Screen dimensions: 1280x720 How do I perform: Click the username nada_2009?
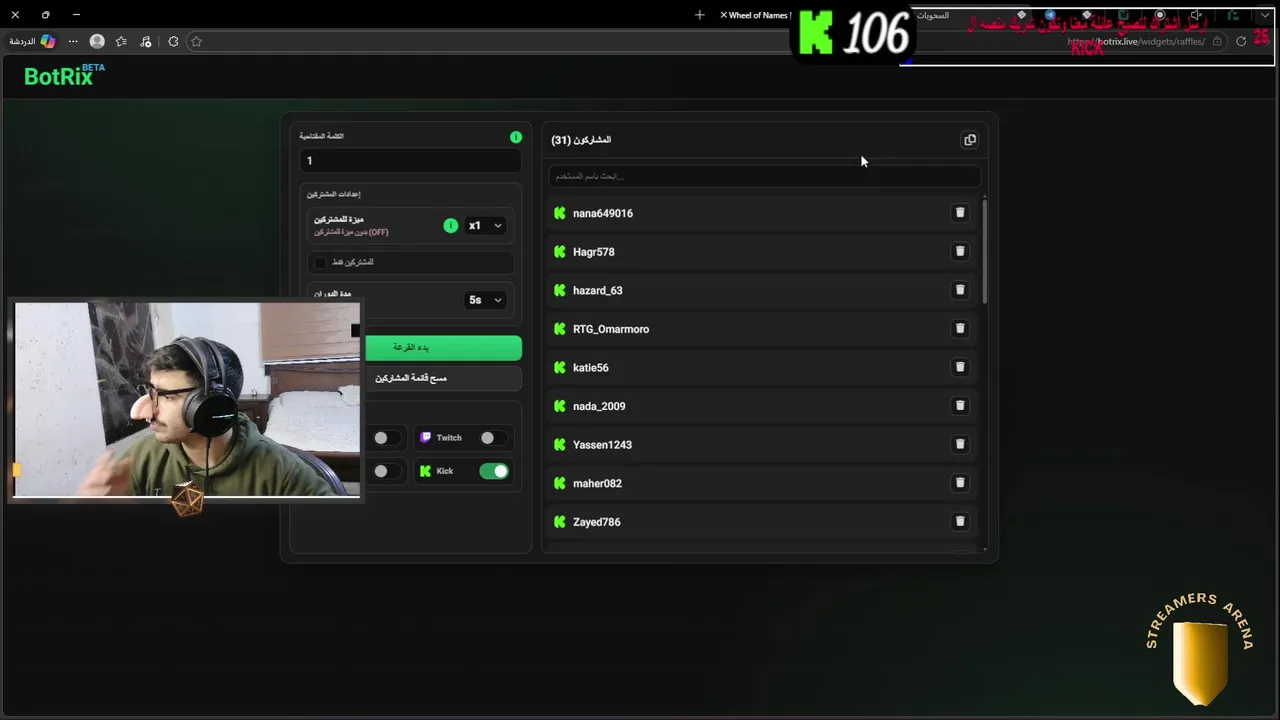tap(599, 406)
